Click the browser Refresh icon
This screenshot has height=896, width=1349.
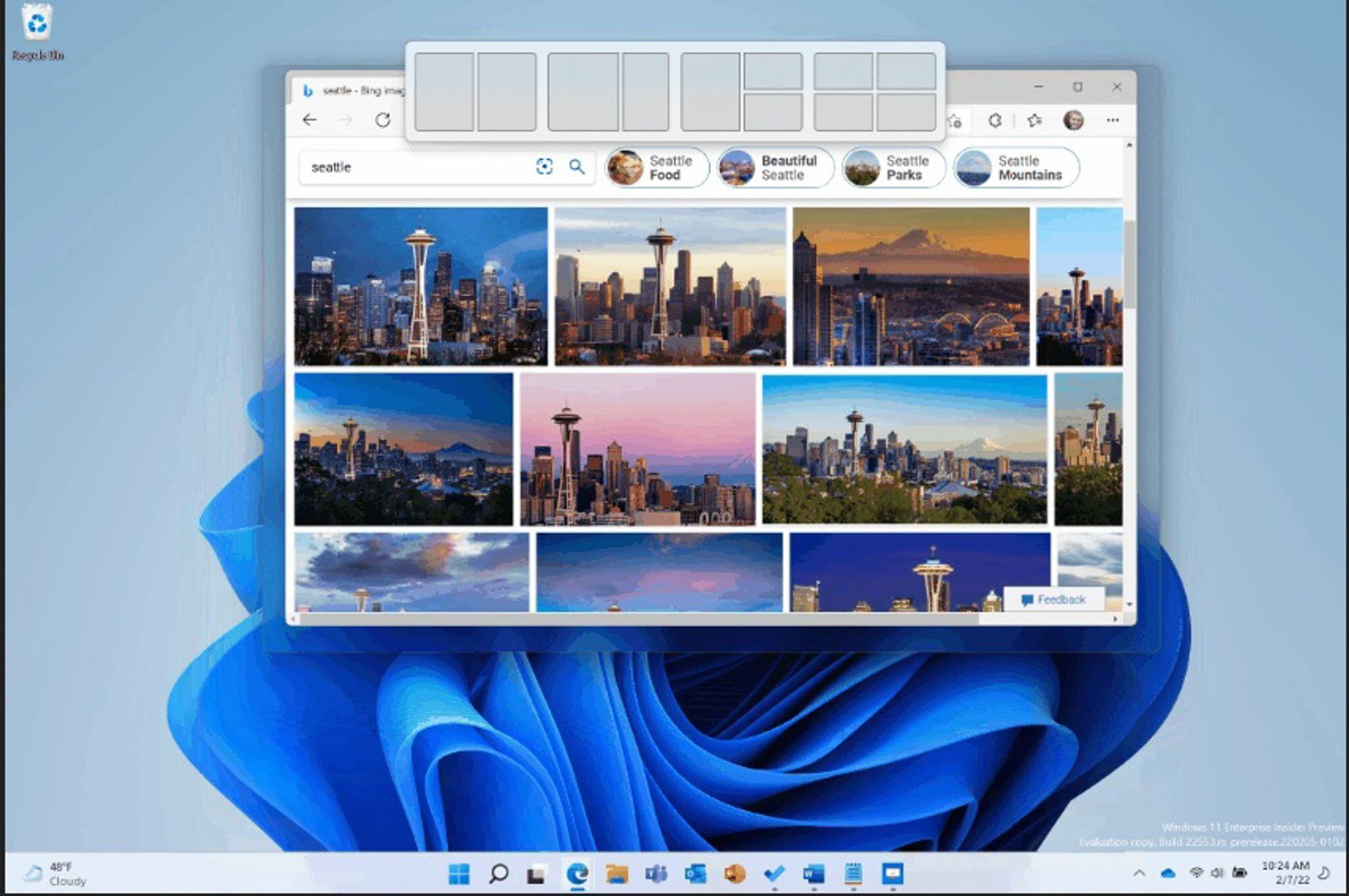tap(383, 120)
